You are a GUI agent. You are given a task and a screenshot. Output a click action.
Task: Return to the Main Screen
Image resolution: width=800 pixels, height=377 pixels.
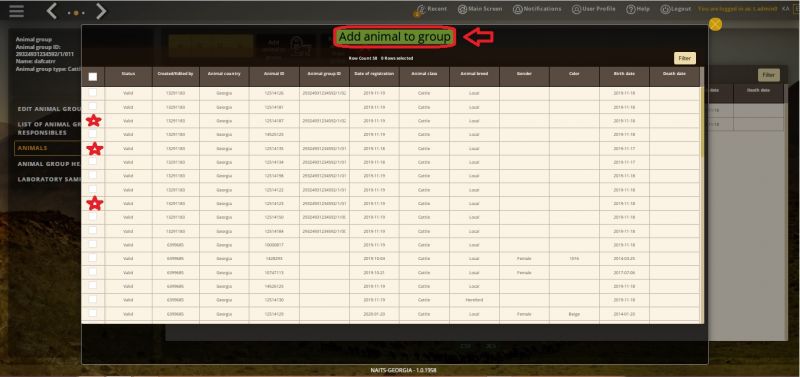point(480,9)
